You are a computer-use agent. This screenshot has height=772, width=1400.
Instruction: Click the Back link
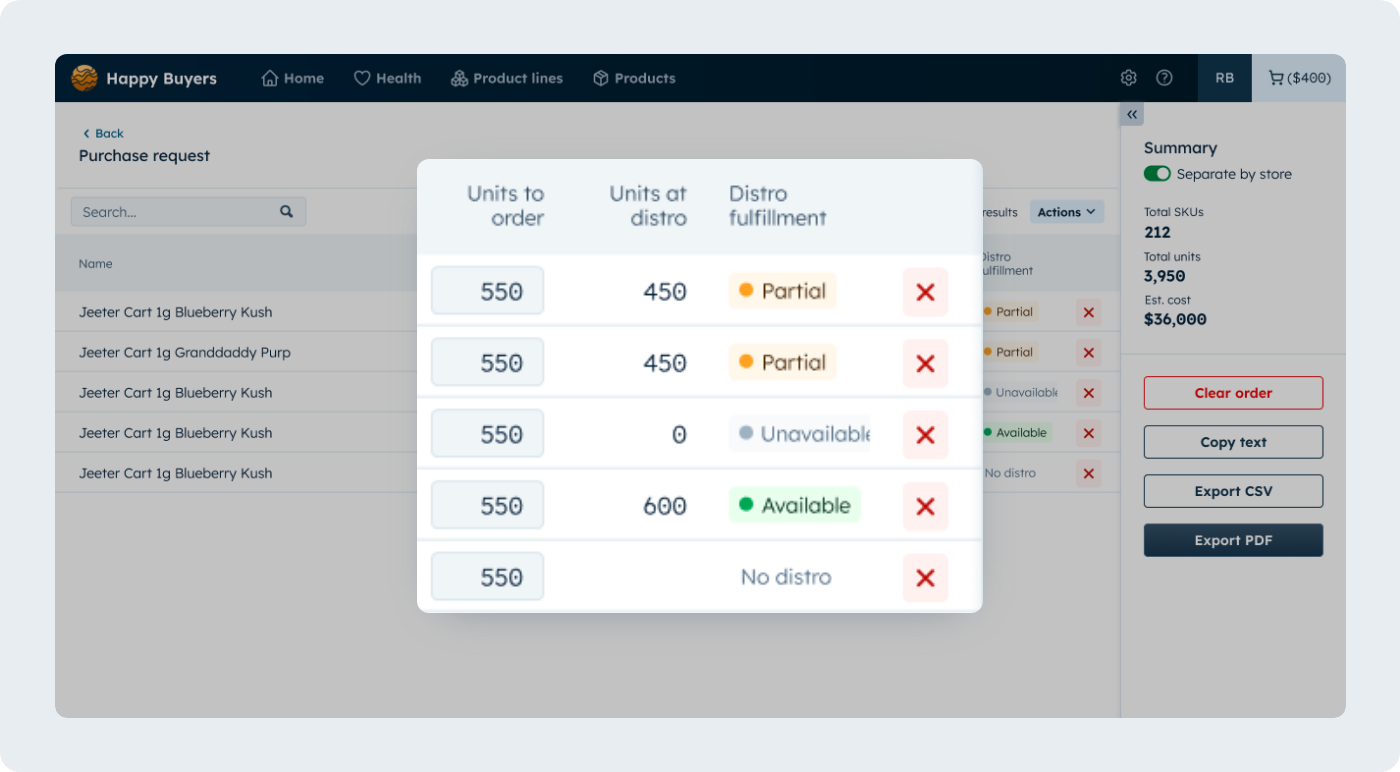(103, 133)
